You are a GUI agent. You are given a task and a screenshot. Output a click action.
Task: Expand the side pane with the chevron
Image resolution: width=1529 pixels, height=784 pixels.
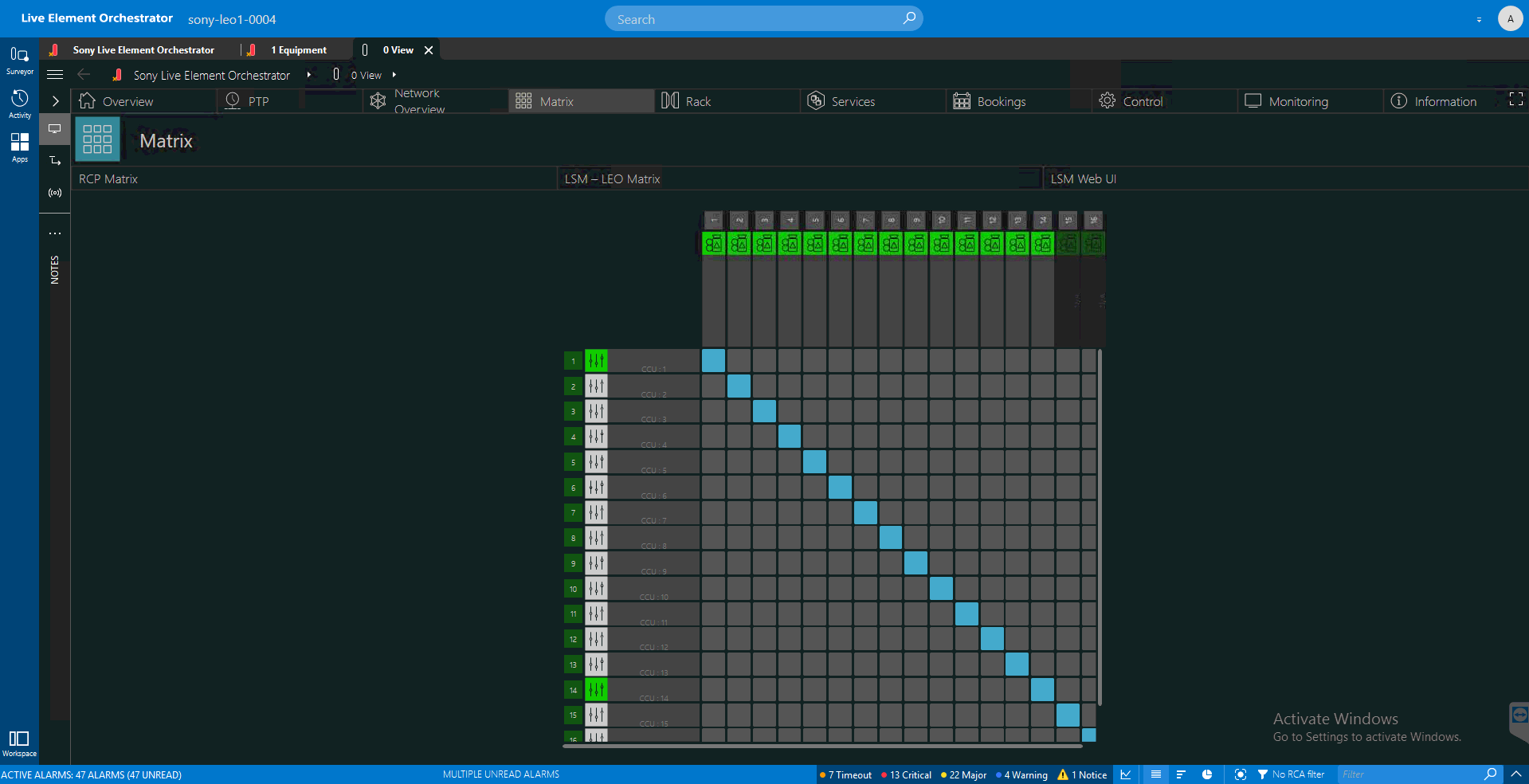(x=55, y=101)
